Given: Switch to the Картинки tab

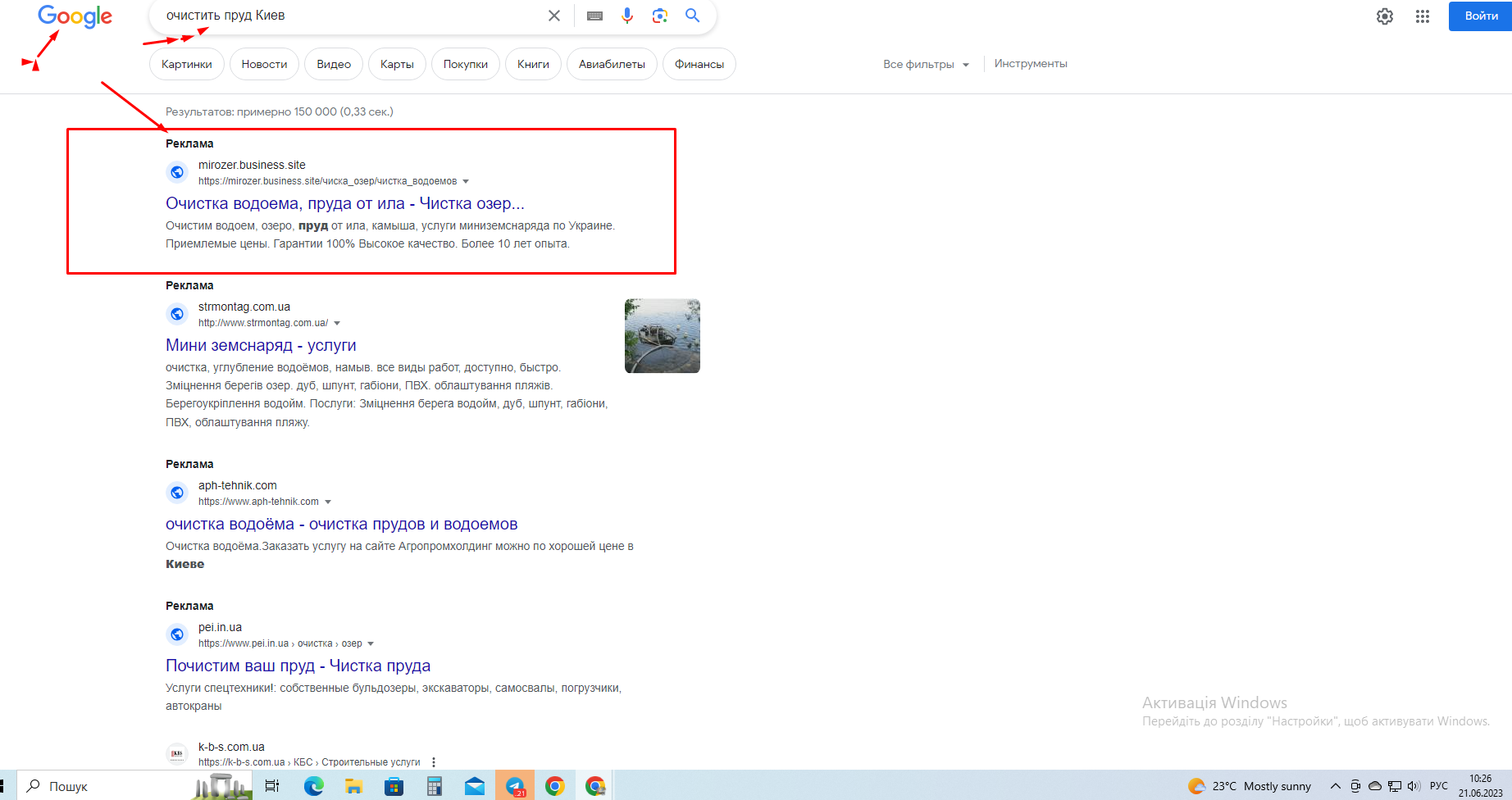Looking at the screenshot, I should [187, 64].
